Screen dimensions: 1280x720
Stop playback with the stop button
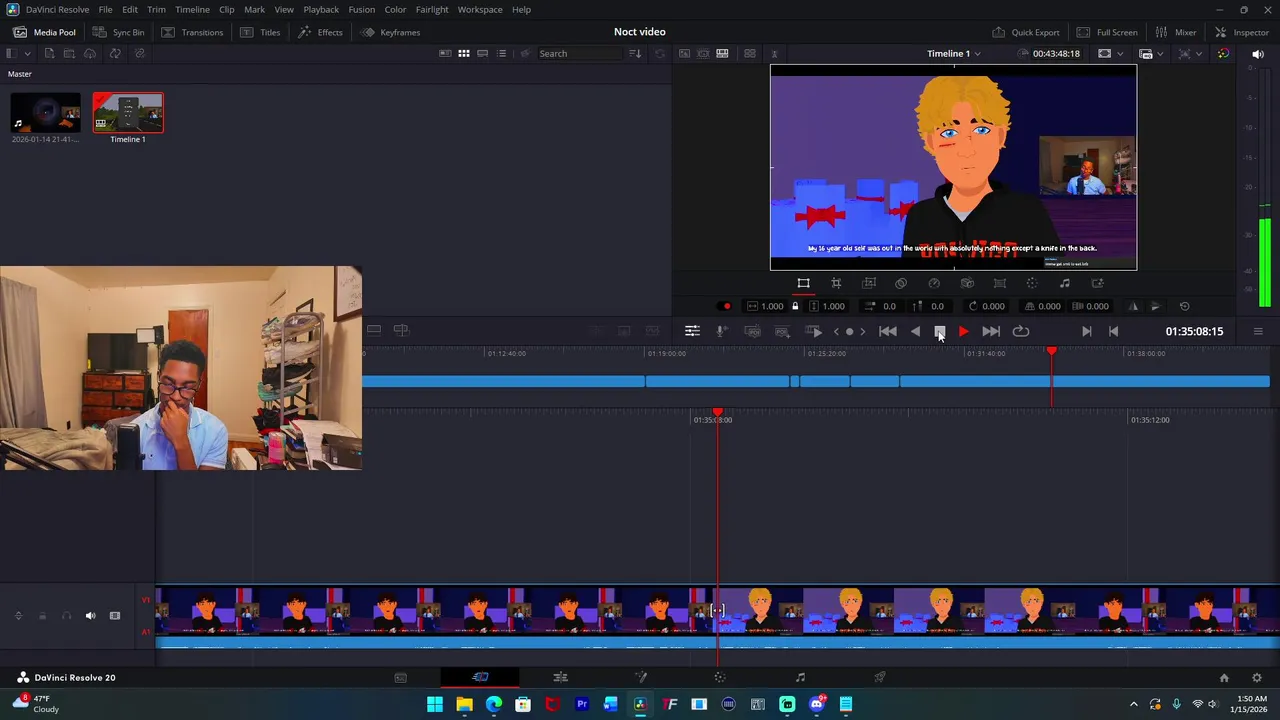coord(940,331)
